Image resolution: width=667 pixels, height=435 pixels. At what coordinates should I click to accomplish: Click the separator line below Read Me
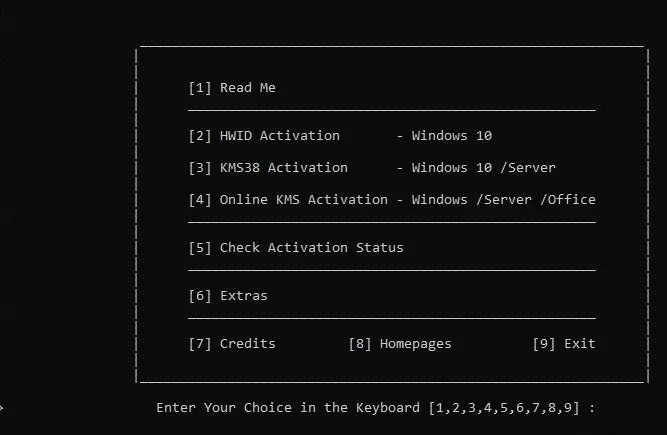pyautogui.click(x=392, y=111)
